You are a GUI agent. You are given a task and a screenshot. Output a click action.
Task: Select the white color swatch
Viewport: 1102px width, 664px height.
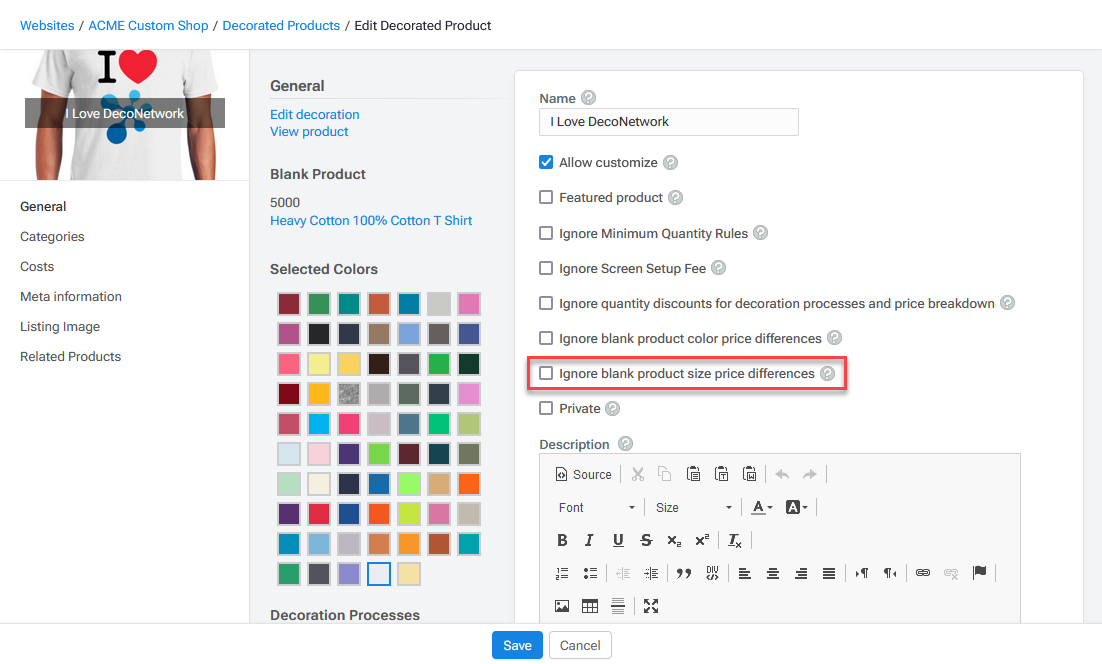click(379, 574)
